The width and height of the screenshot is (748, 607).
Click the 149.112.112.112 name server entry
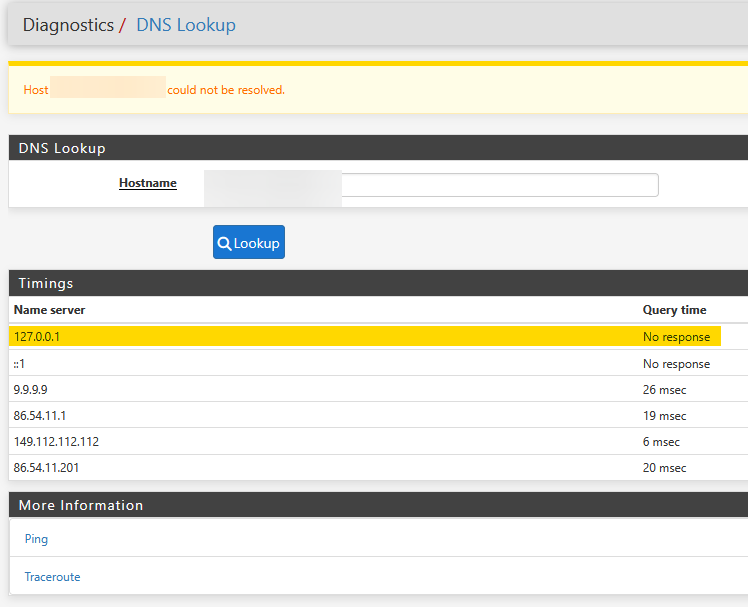click(x=56, y=441)
